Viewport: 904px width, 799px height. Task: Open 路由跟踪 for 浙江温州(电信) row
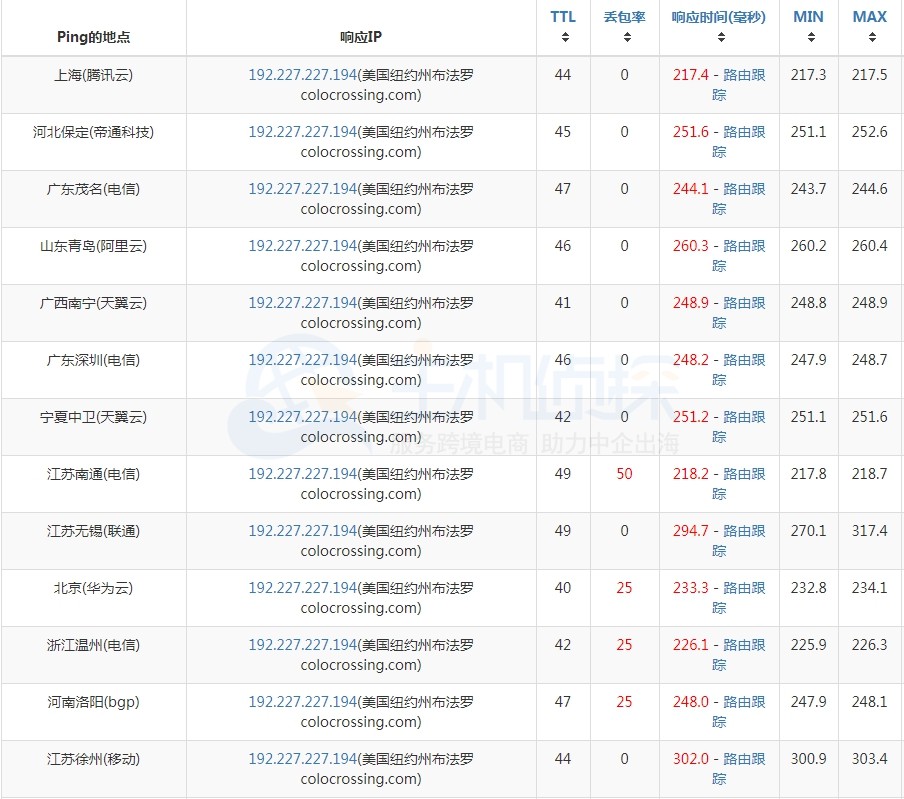click(x=744, y=646)
